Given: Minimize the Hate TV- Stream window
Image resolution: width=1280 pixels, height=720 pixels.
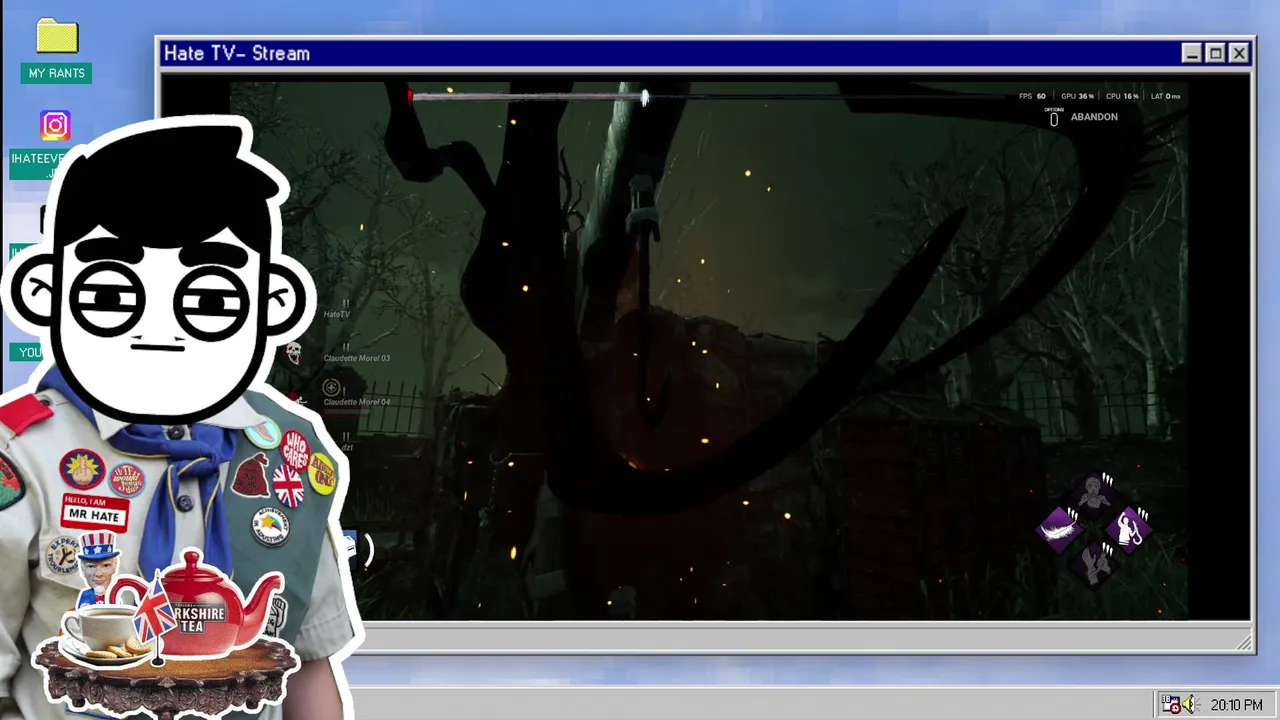Looking at the screenshot, I should pos(1191,54).
